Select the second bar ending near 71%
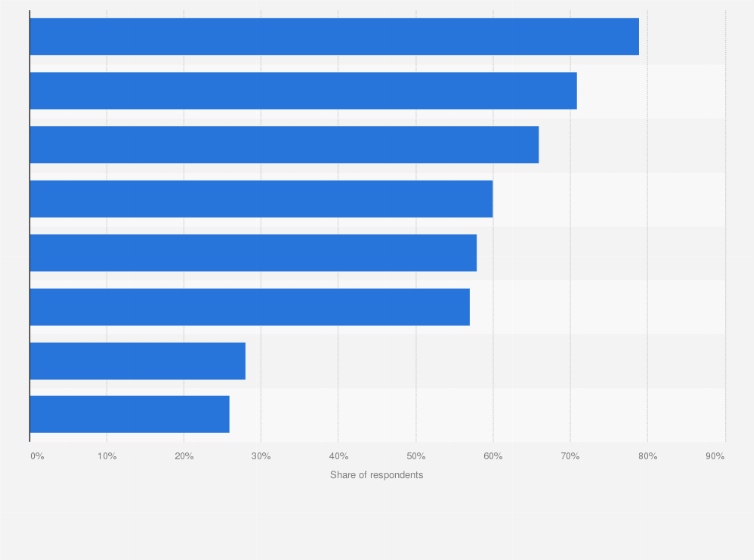The height and width of the screenshot is (560, 754). pos(303,91)
